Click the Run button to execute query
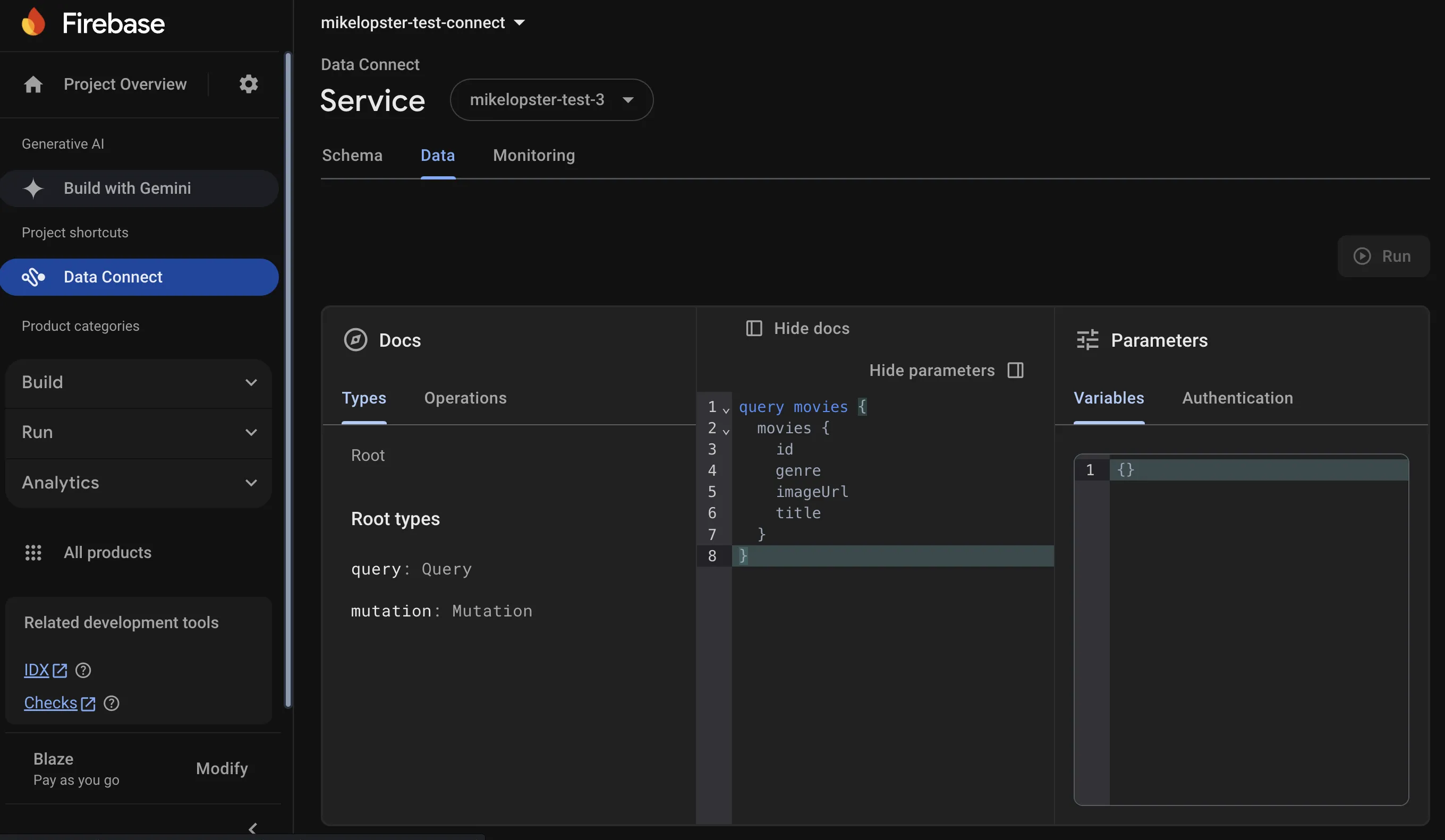1445x840 pixels. [1383, 256]
